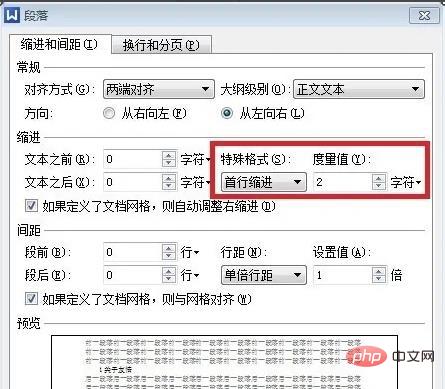Toggle 如果定义了文档网格，则与网格对齐 checkbox
Screen dimensions: 445x389
coord(31,298)
